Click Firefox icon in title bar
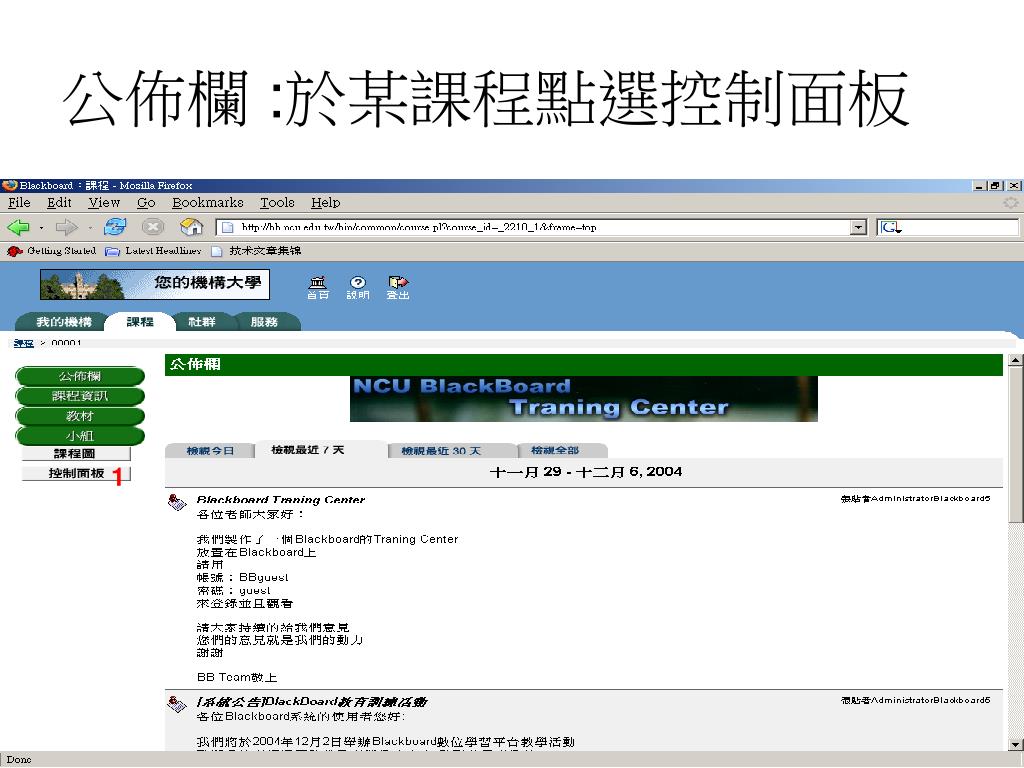Viewport: 1024px width, 768px height. (x=9, y=185)
